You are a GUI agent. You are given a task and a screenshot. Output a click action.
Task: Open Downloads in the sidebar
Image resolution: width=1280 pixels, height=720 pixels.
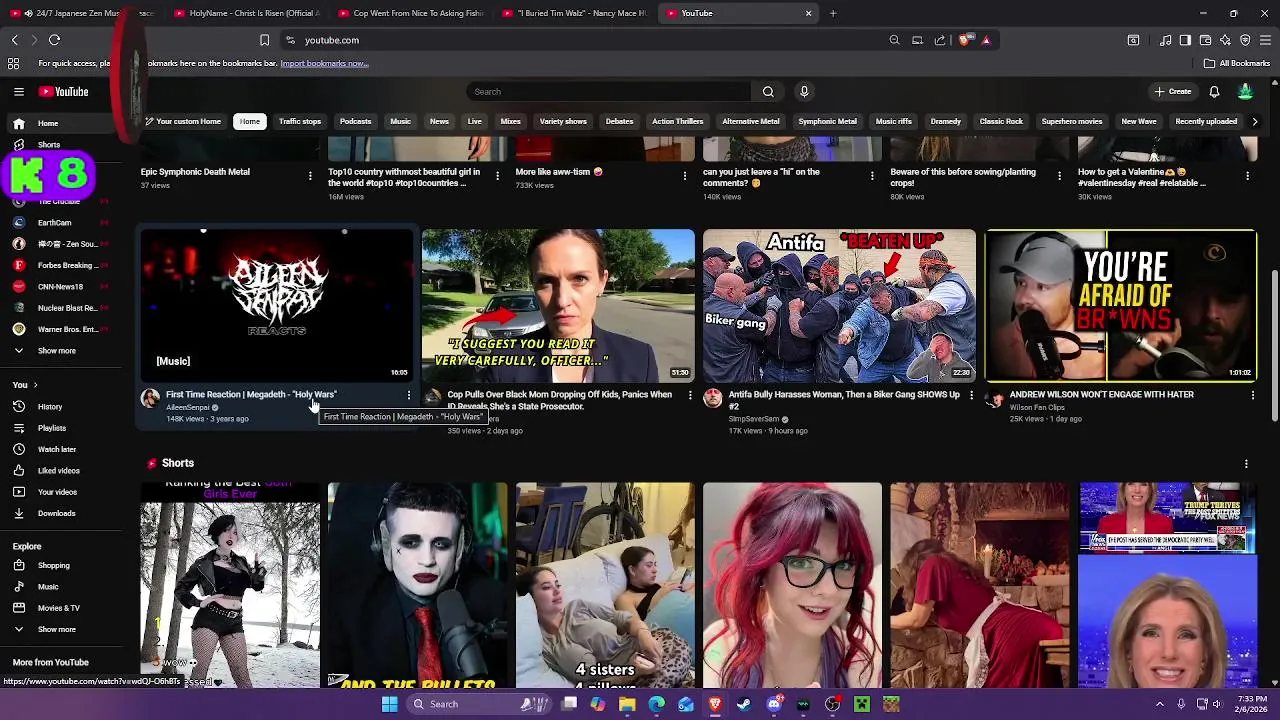point(66,513)
